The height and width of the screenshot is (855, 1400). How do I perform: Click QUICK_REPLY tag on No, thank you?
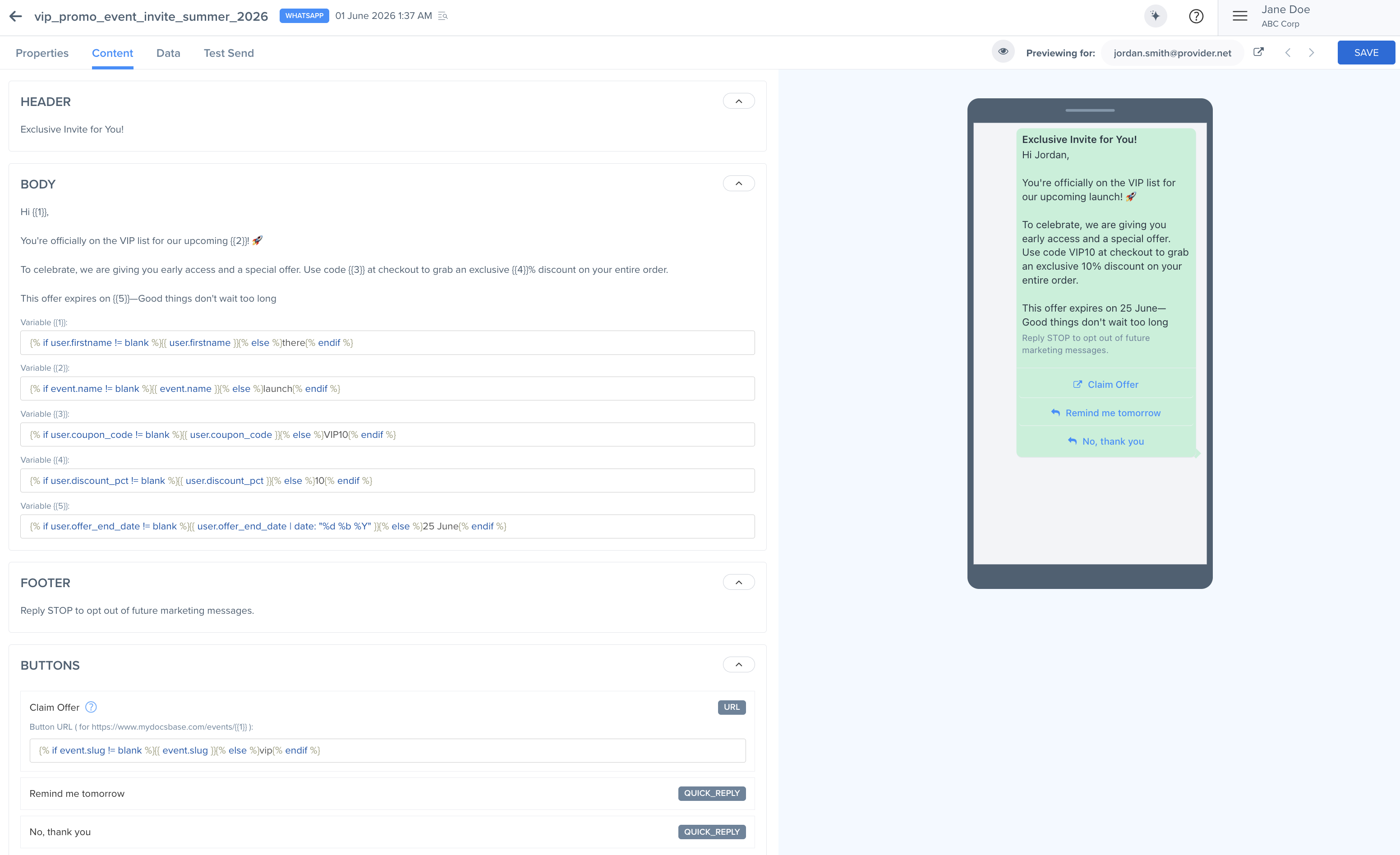(712, 832)
